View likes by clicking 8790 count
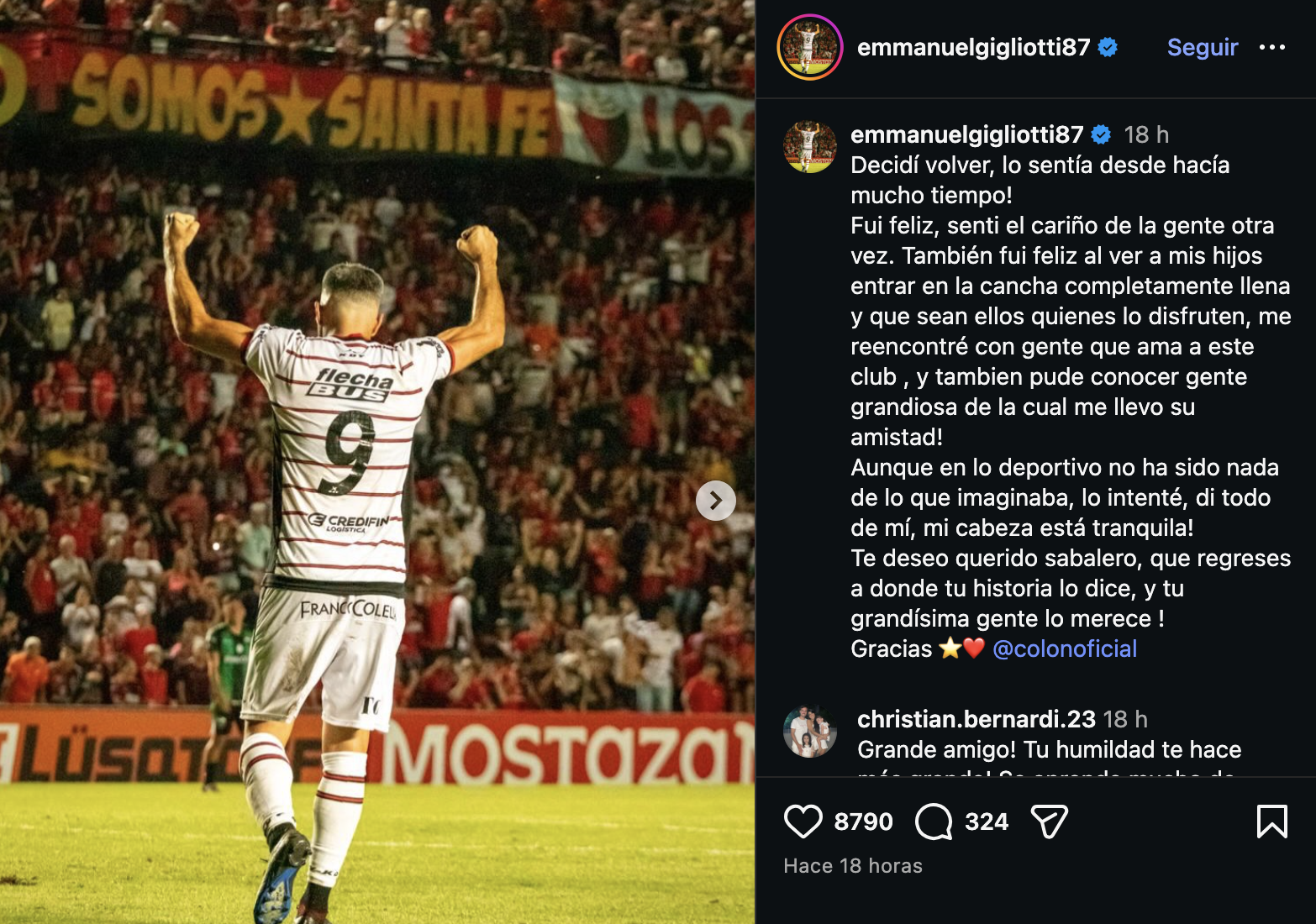 point(863,822)
